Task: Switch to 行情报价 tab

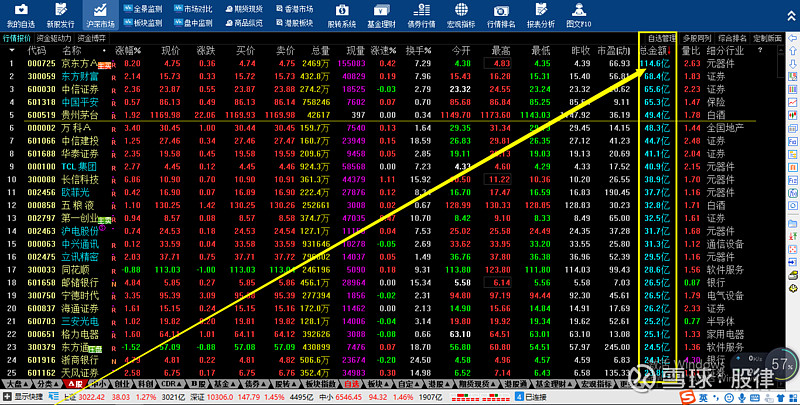Action: point(17,38)
